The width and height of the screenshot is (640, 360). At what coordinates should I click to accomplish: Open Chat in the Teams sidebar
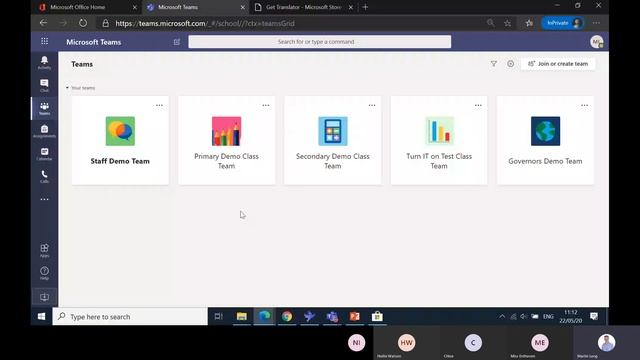pos(44,86)
